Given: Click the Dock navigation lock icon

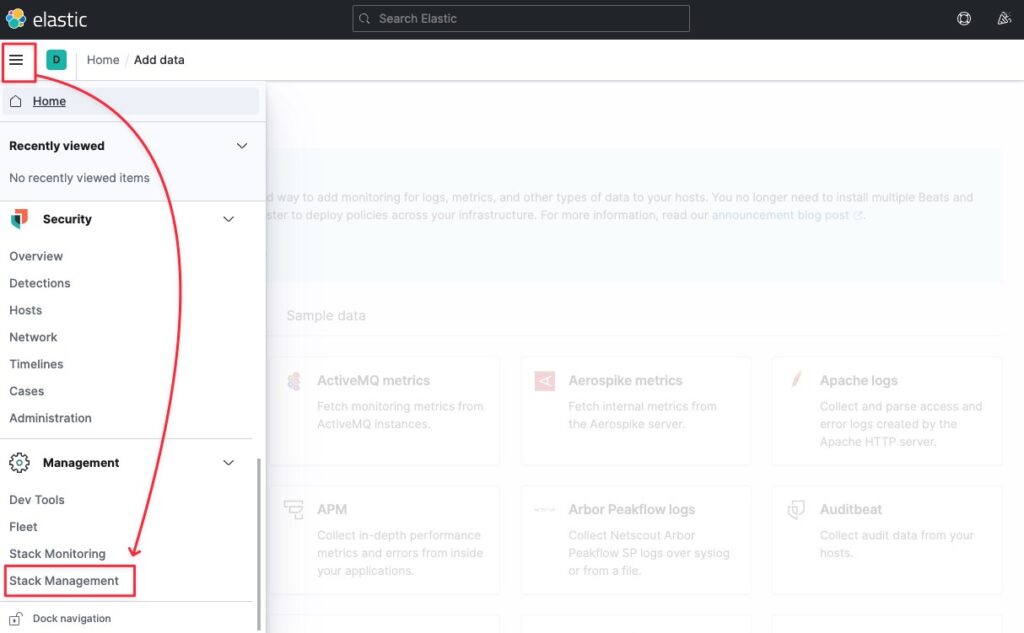Looking at the screenshot, I should [16, 619].
